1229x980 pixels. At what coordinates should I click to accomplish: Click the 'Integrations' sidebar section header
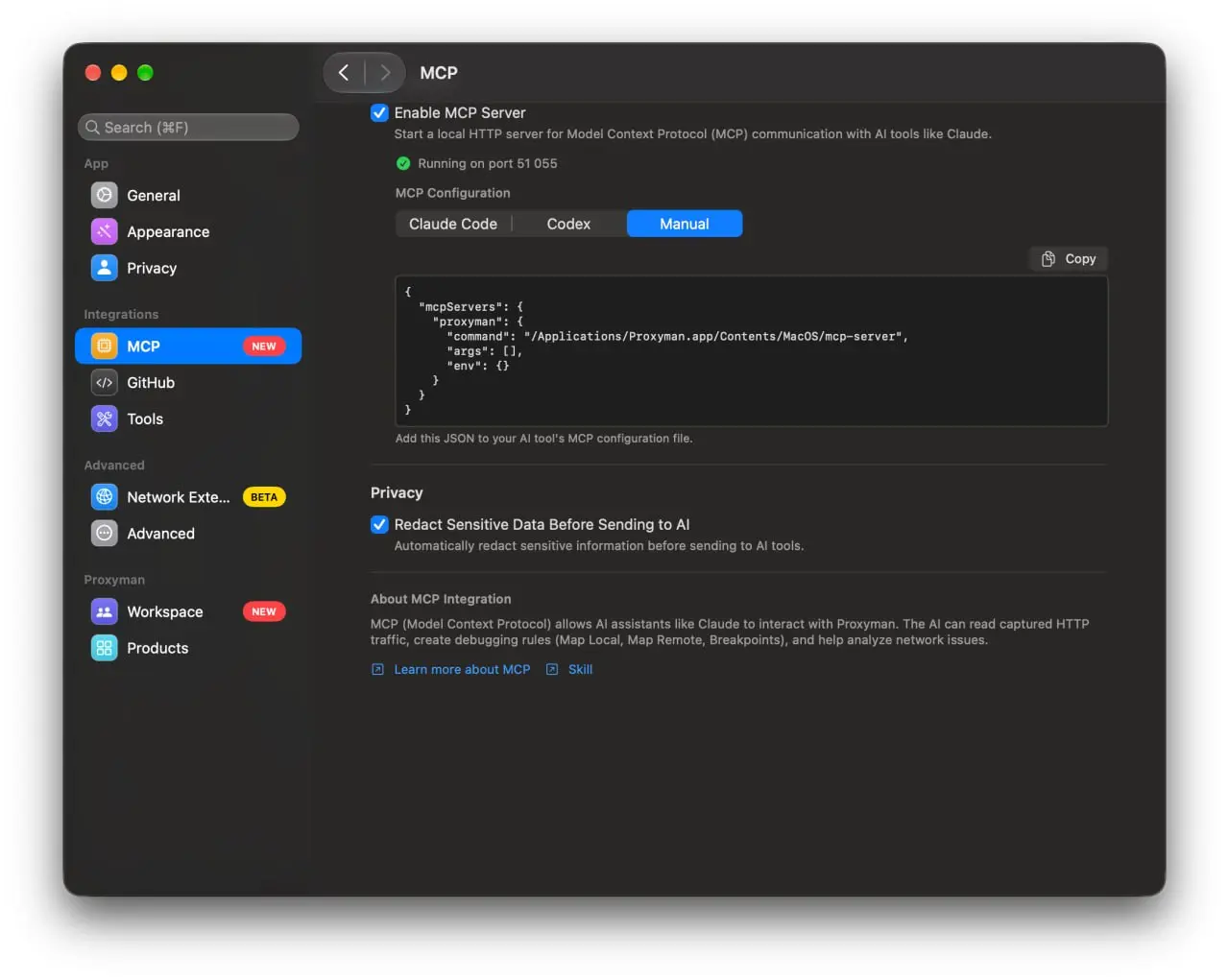pos(121,315)
